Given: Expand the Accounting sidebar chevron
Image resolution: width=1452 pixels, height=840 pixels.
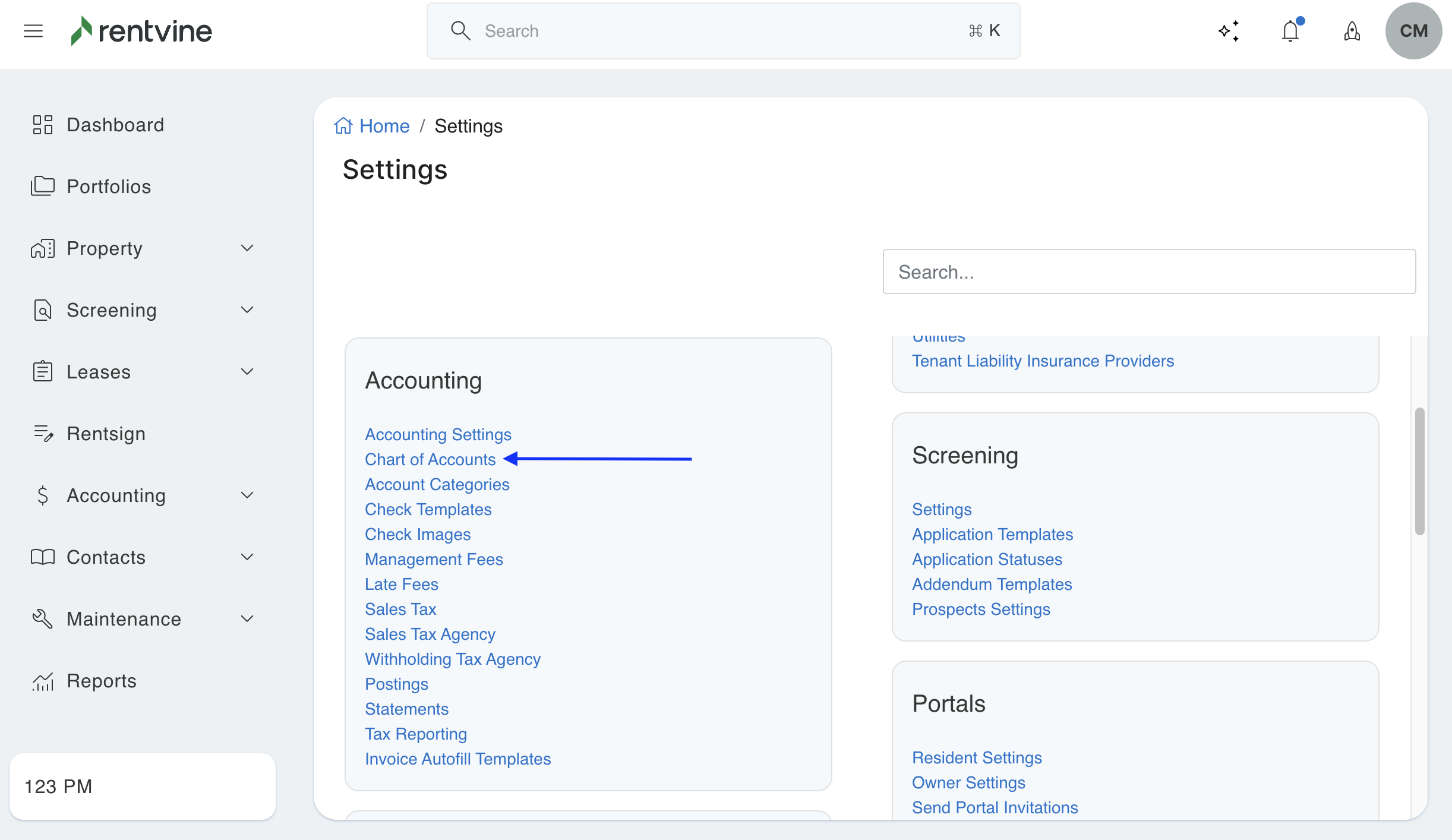Looking at the screenshot, I should (247, 495).
